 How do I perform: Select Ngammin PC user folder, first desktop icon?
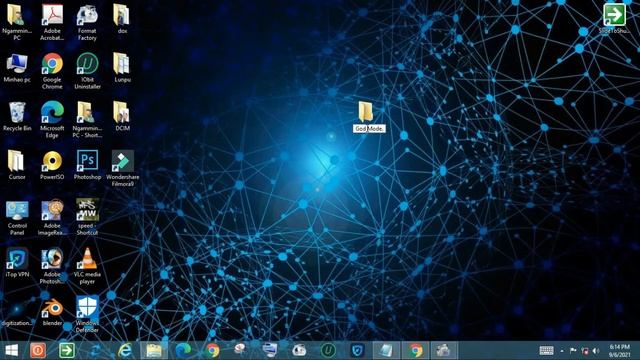click(x=17, y=22)
